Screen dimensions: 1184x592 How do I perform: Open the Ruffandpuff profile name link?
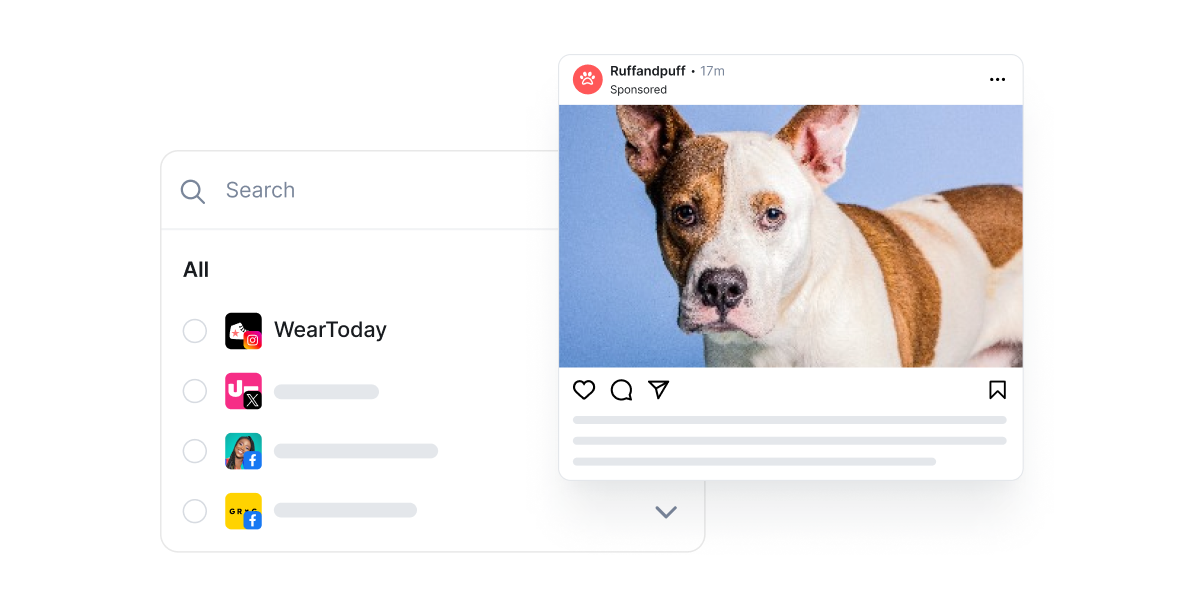647,71
